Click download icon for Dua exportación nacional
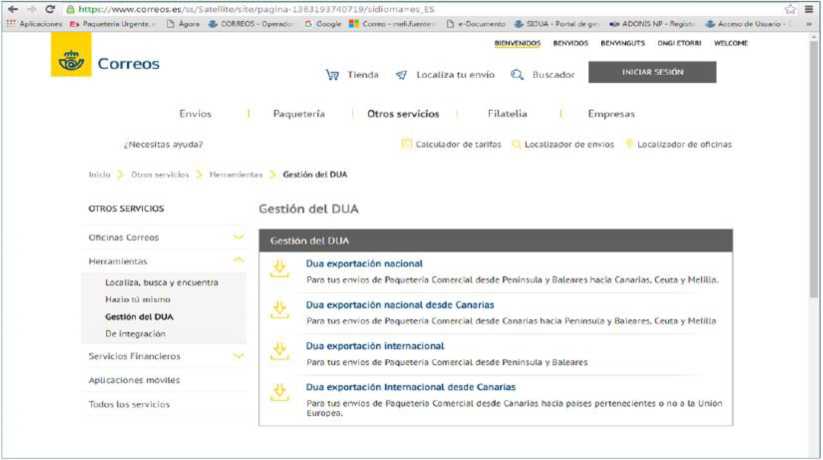Screen dimensions: 823x460 click(x=279, y=268)
